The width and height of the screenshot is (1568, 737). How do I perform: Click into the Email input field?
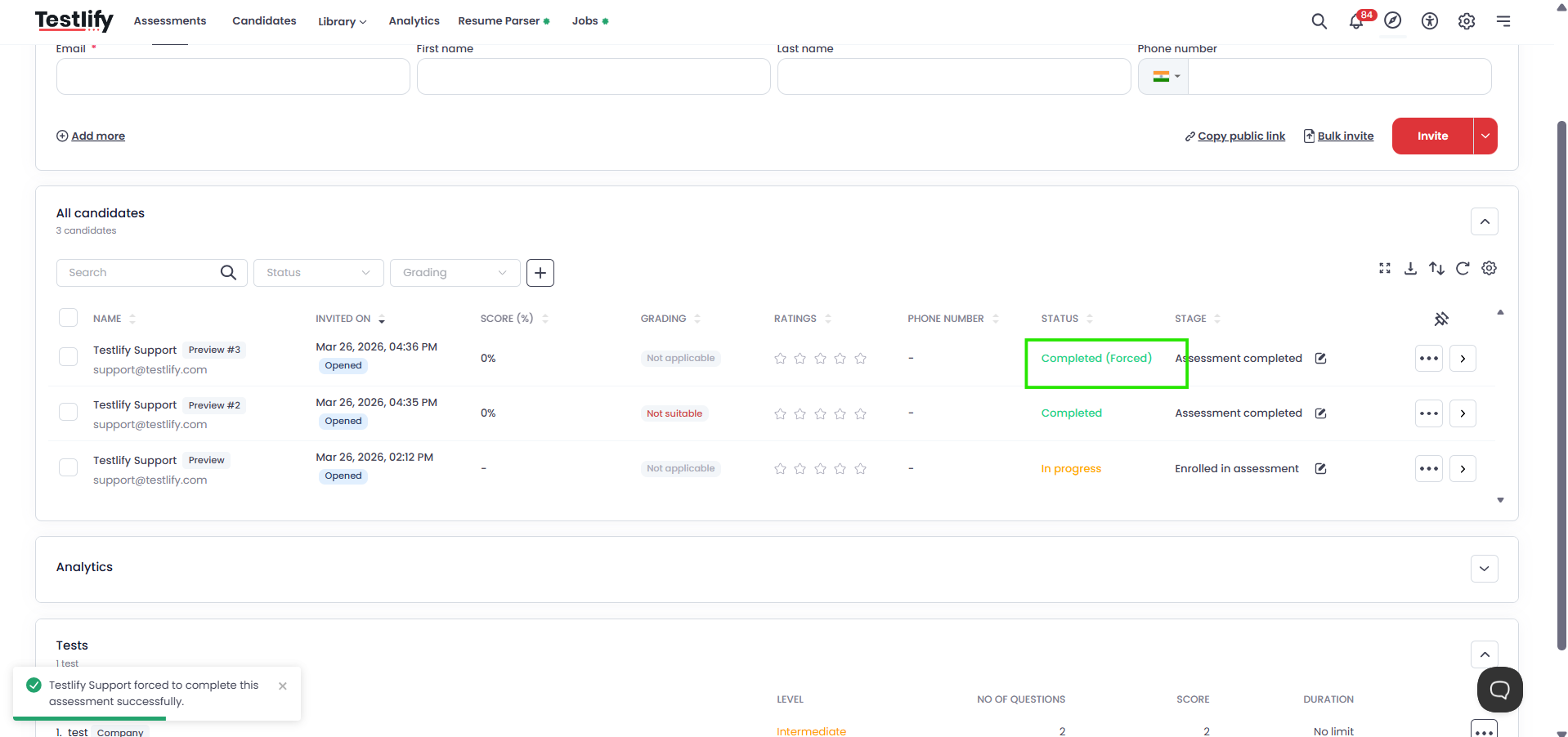pyautogui.click(x=233, y=77)
